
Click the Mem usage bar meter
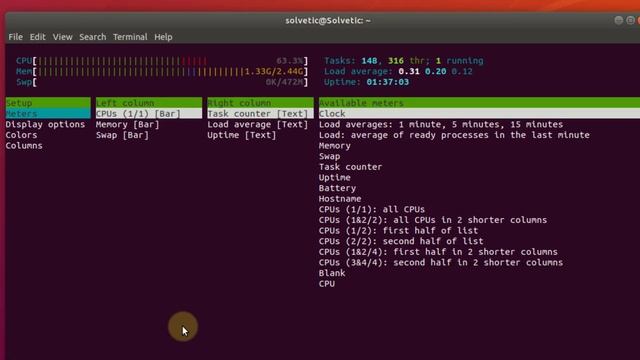162,71
